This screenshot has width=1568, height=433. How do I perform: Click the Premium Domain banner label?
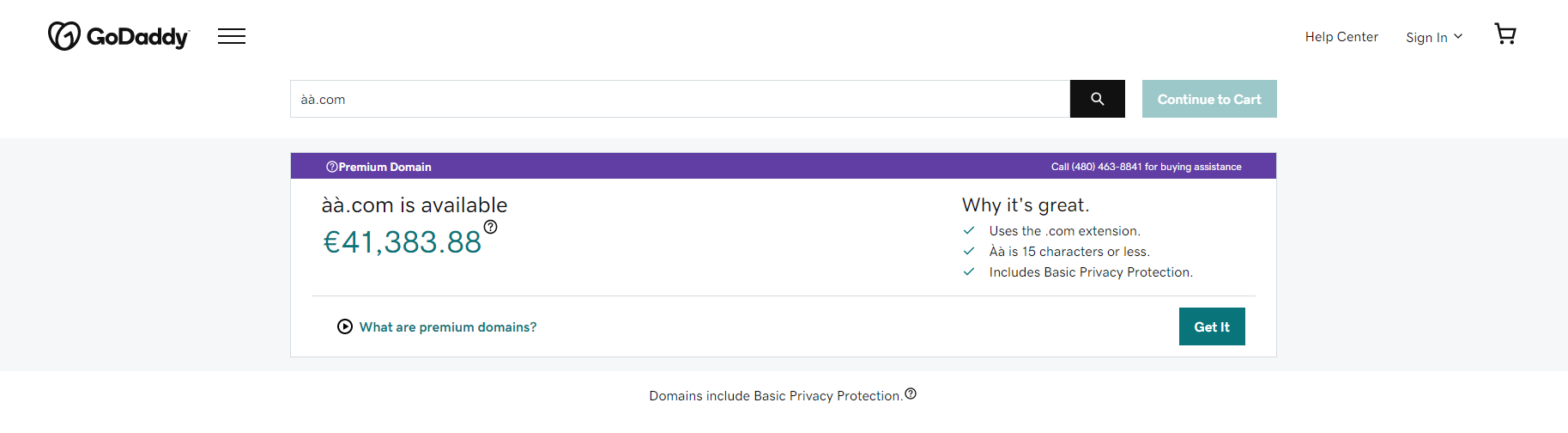384,167
